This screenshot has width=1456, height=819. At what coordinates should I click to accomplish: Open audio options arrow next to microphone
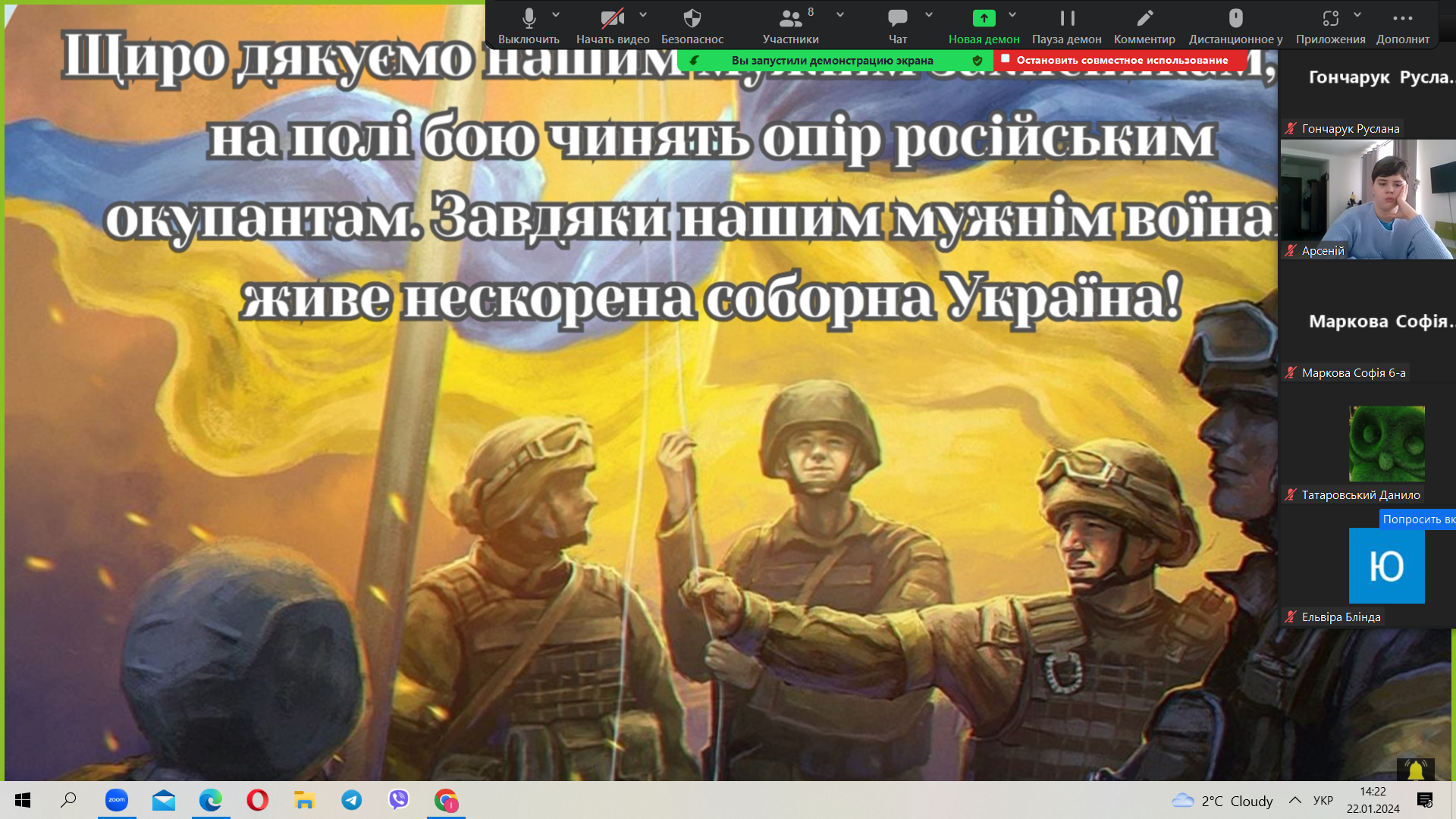556,14
